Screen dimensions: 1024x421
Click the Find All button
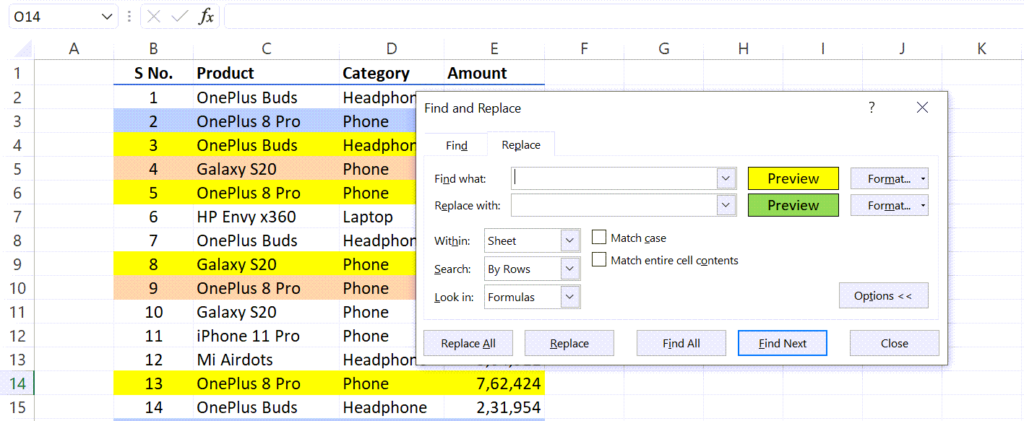tap(681, 343)
